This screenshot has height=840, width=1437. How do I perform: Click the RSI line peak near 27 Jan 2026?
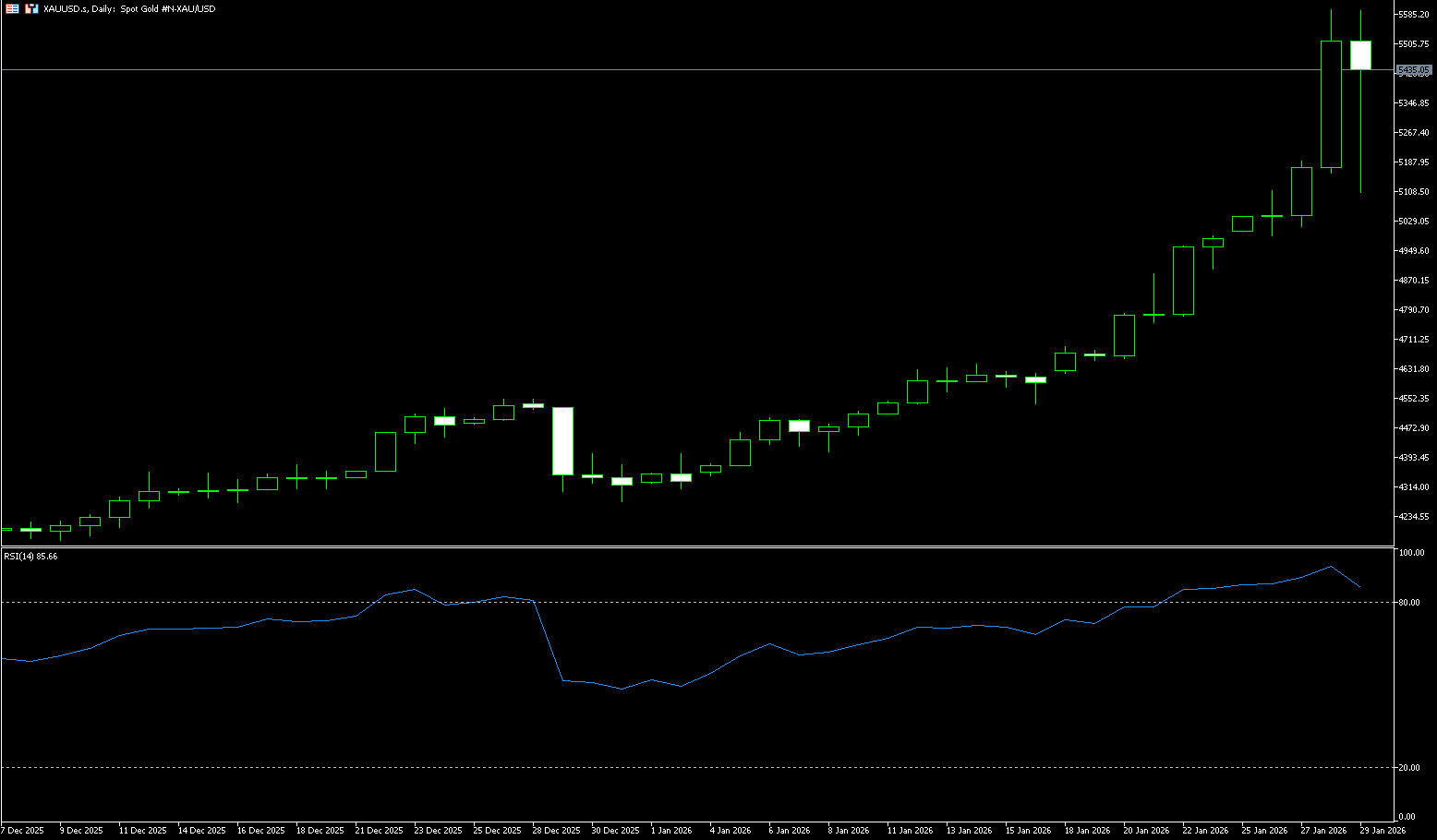coord(1331,567)
